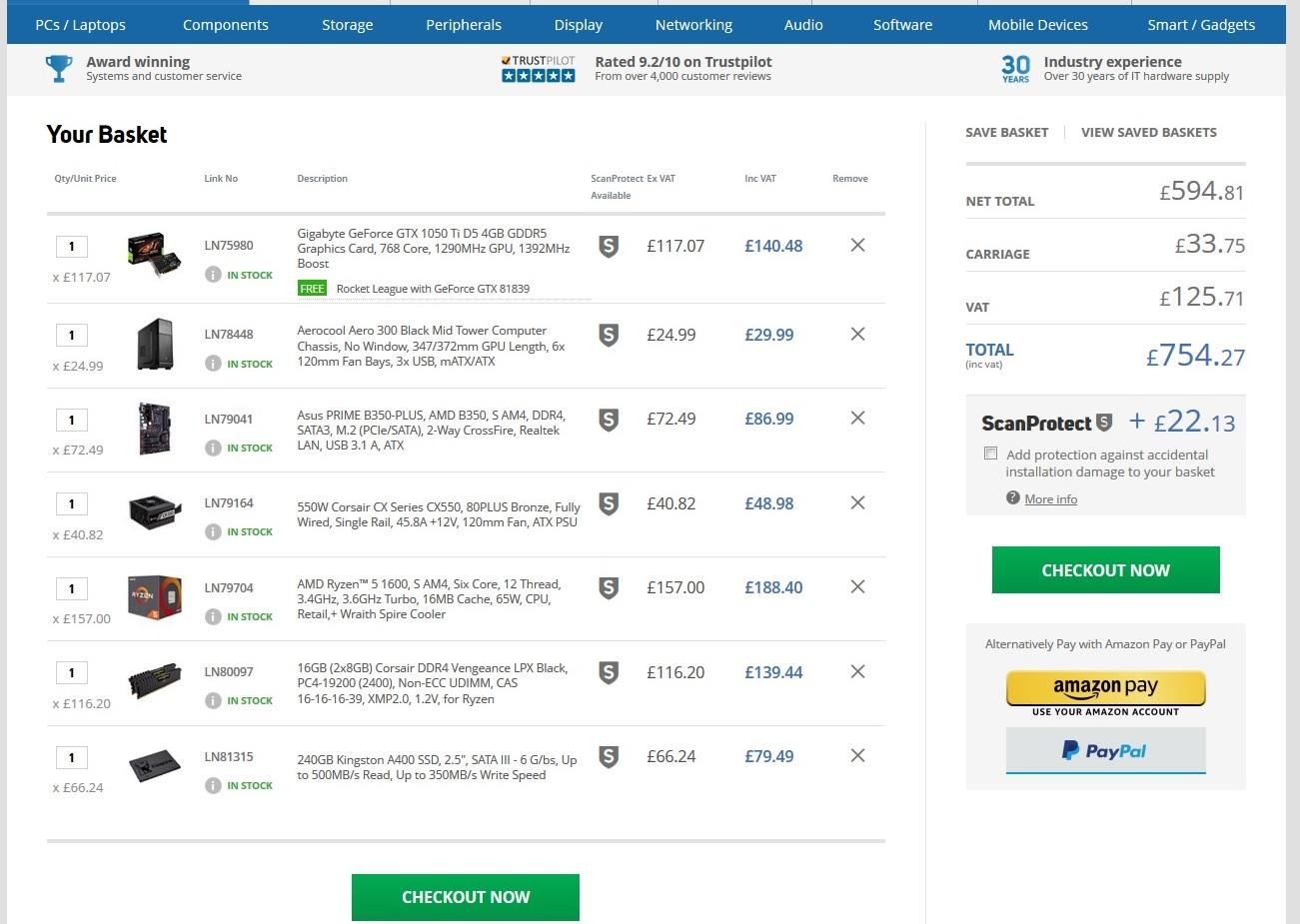Click the quantity field for Ryzen 5 1600

[72, 588]
